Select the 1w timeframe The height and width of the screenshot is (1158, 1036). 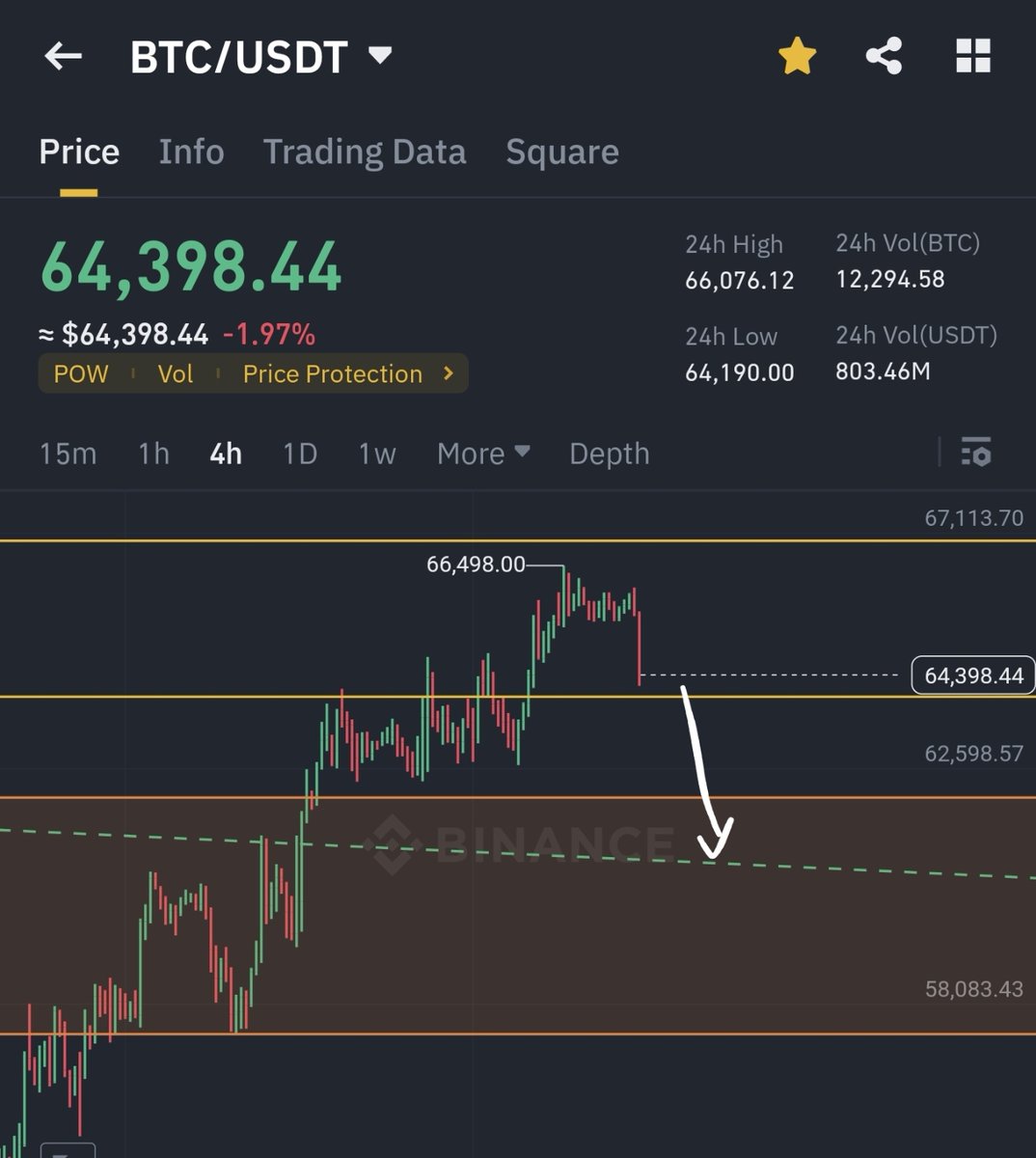(377, 454)
